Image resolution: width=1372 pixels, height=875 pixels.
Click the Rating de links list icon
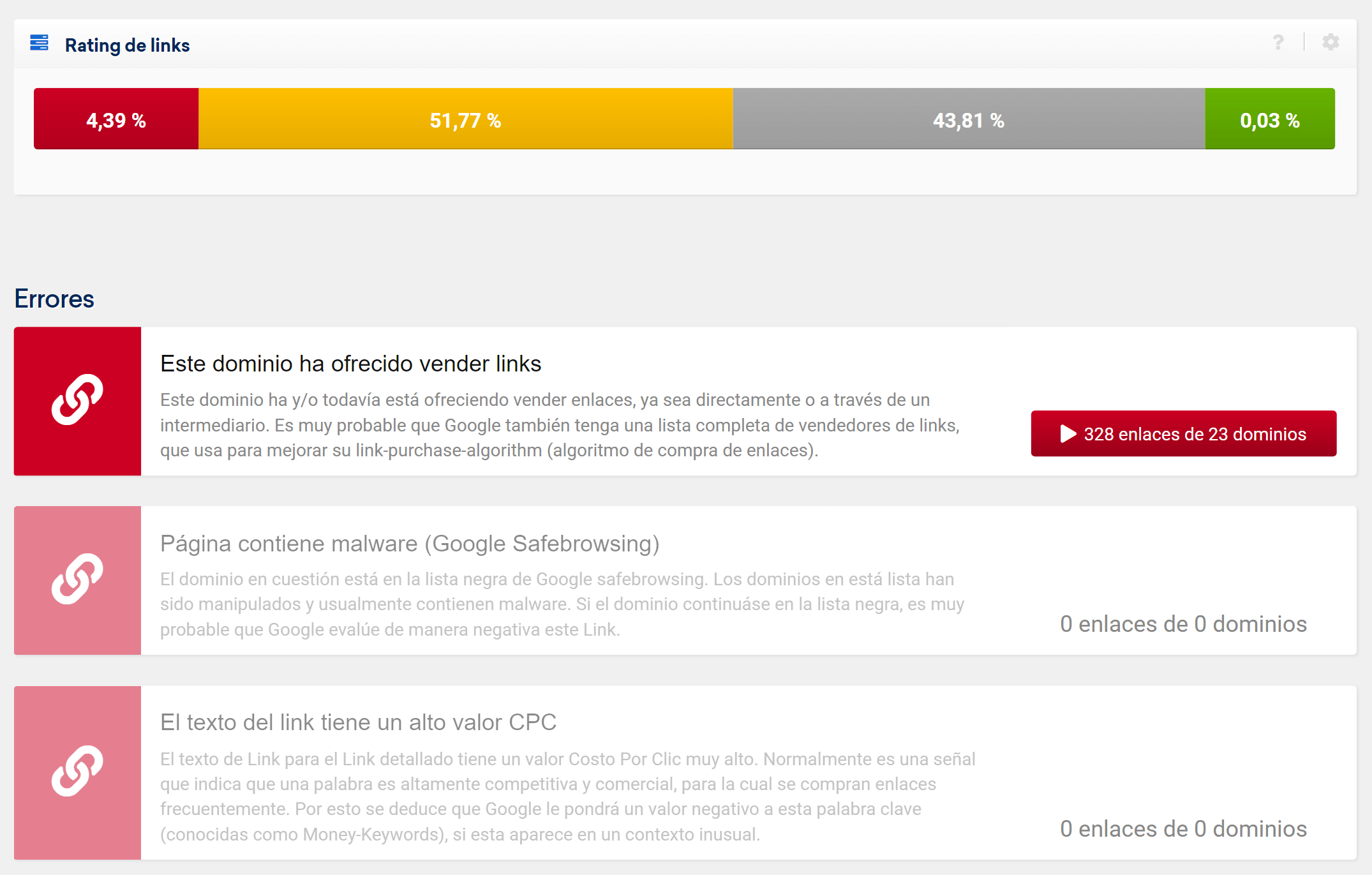pos(39,43)
